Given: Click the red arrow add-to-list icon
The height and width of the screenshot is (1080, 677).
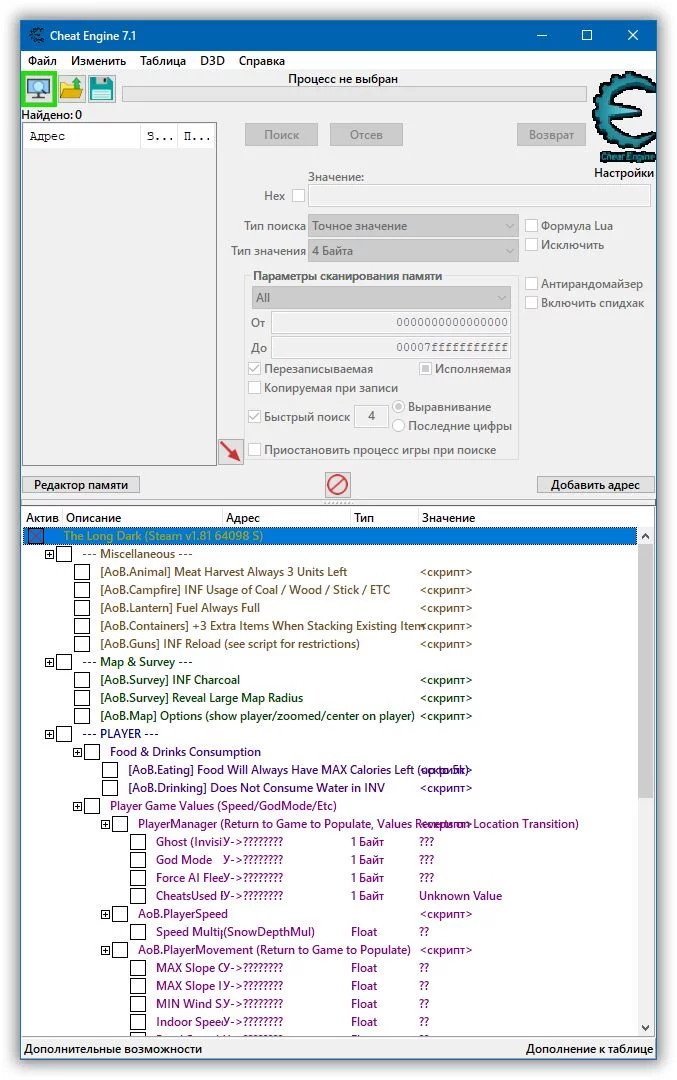Looking at the screenshot, I should 231,451.
